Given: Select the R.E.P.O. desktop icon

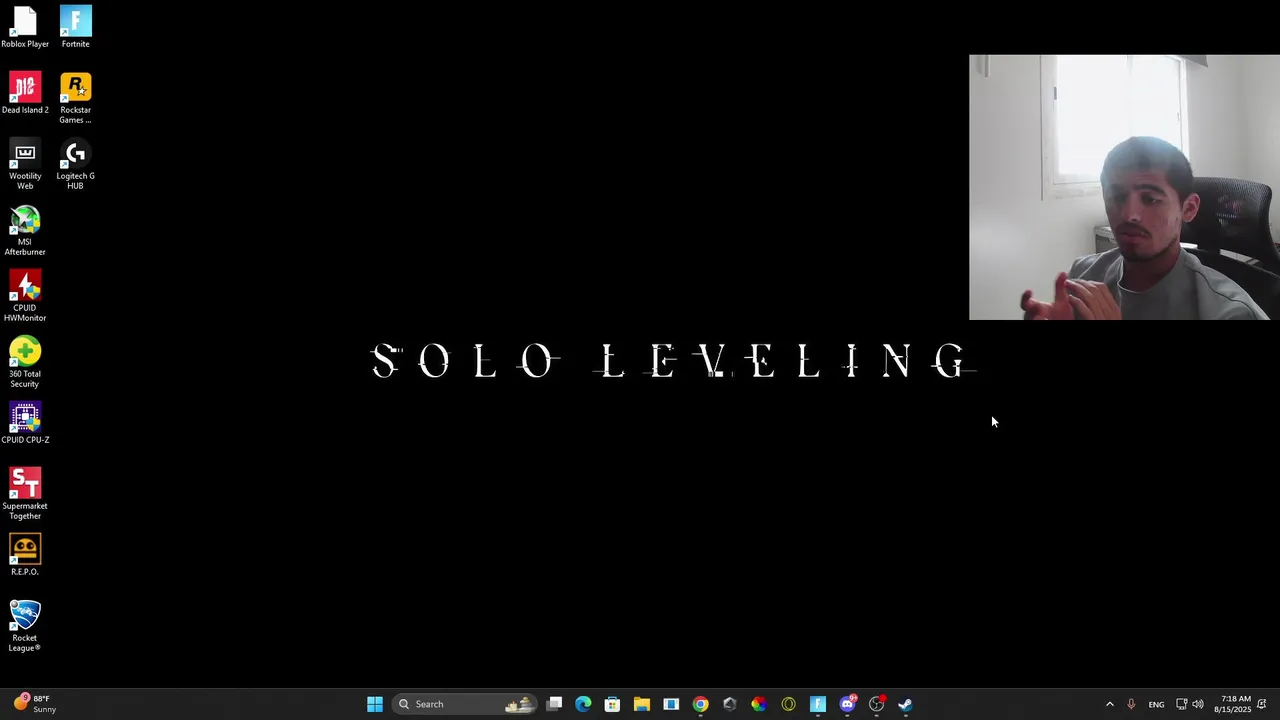Looking at the screenshot, I should 25,555.
